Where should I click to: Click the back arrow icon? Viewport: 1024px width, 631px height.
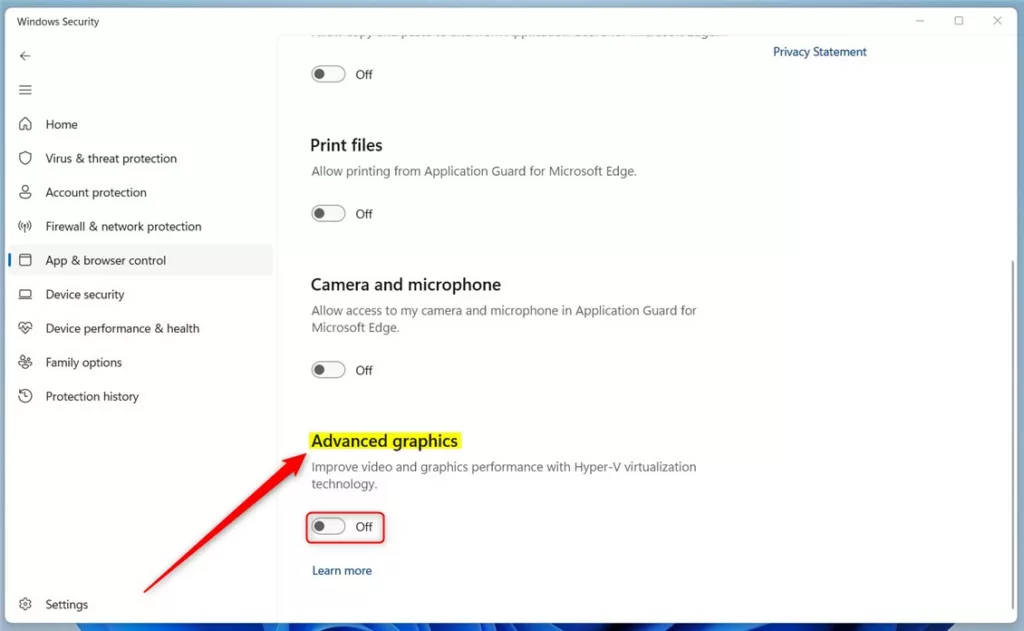coord(25,56)
